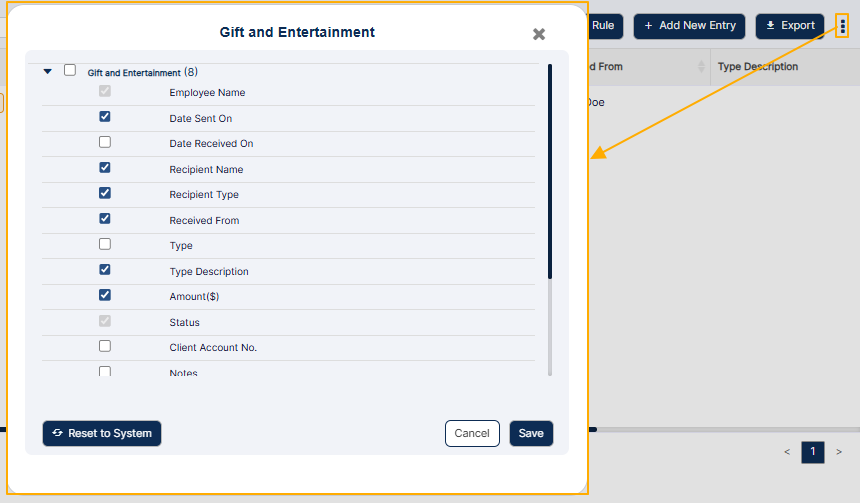Screen dimensions: 860x503
Task: Select the Date Sent On label
Action: (x=201, y=118)
